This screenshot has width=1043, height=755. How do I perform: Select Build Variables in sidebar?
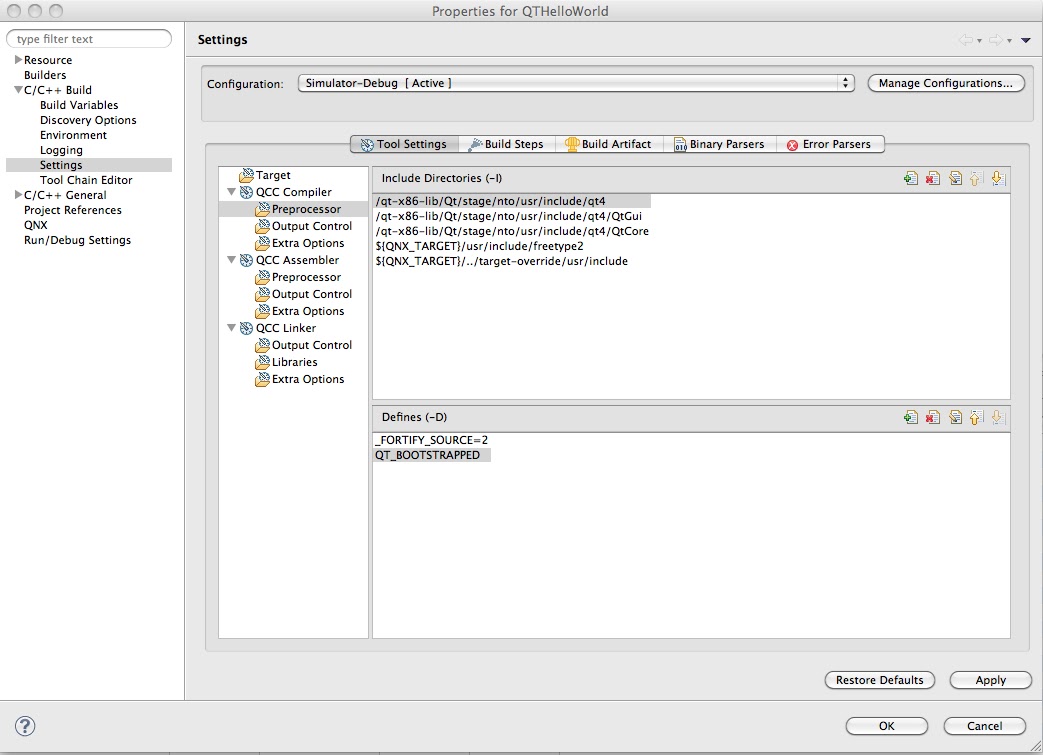(x=79, y=105)
